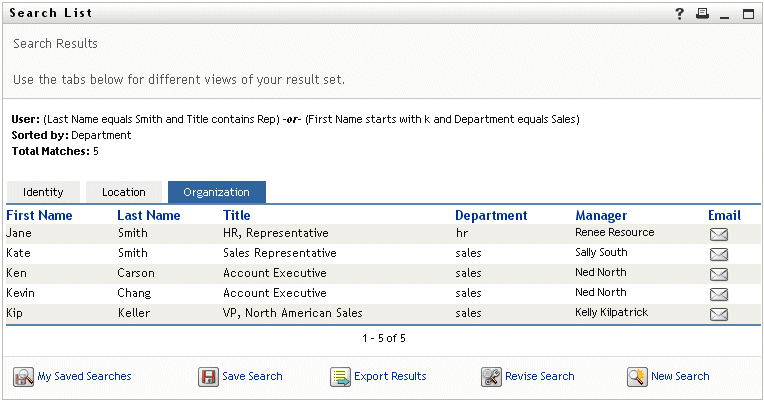The height and width of the screenshot is (401, 764).
Task: Open My Saved Searches link
Action: (84, 377)
